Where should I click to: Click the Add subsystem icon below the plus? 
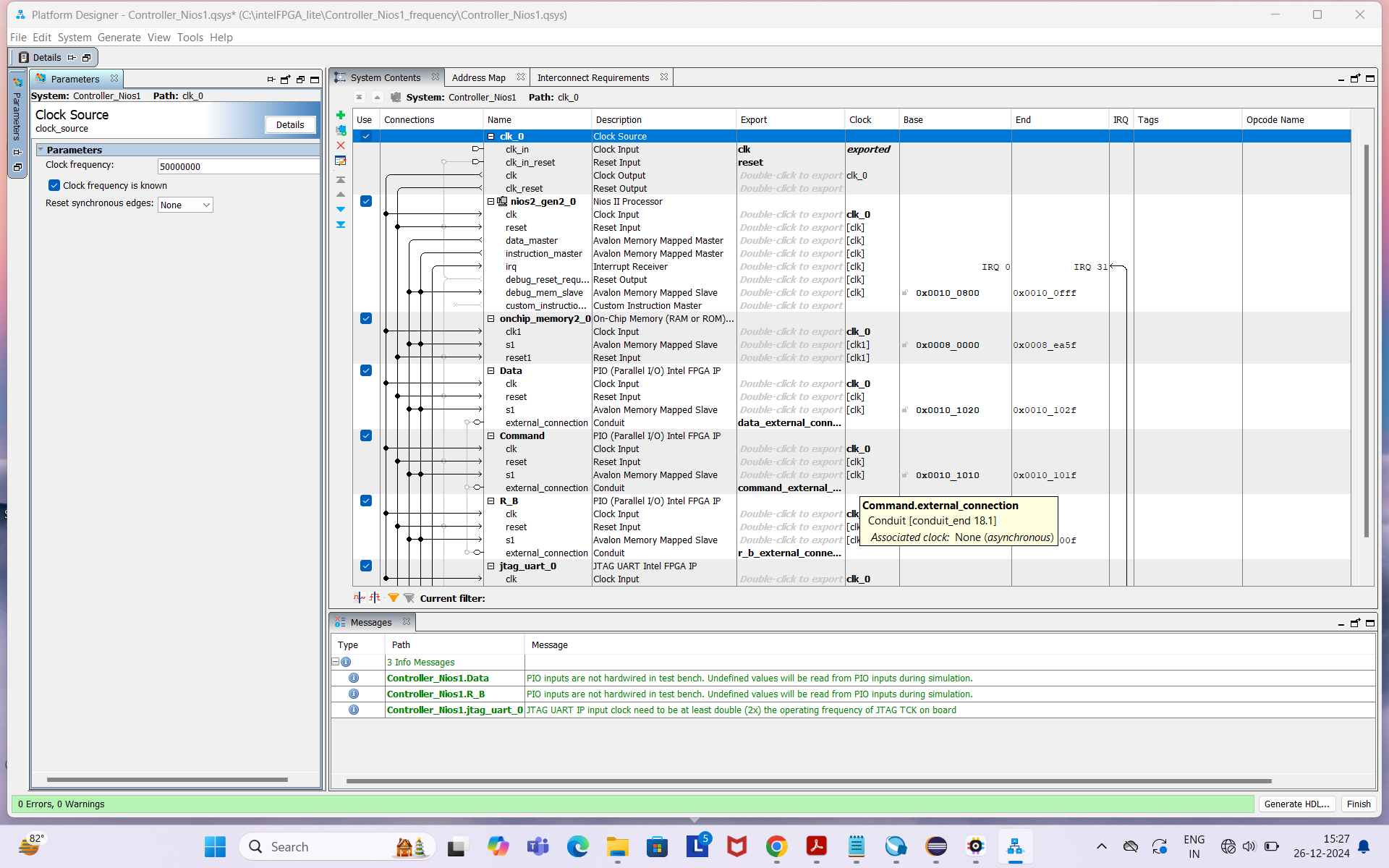[x=341, y=130]
